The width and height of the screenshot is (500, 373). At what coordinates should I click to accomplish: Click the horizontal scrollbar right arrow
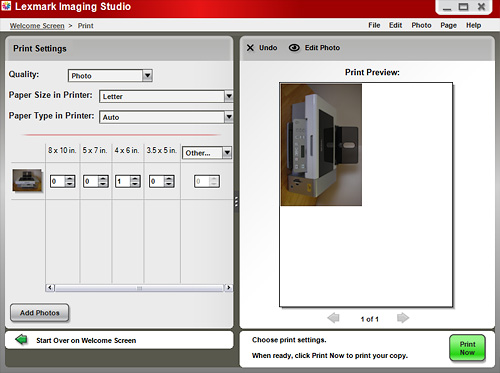[228, 287]
